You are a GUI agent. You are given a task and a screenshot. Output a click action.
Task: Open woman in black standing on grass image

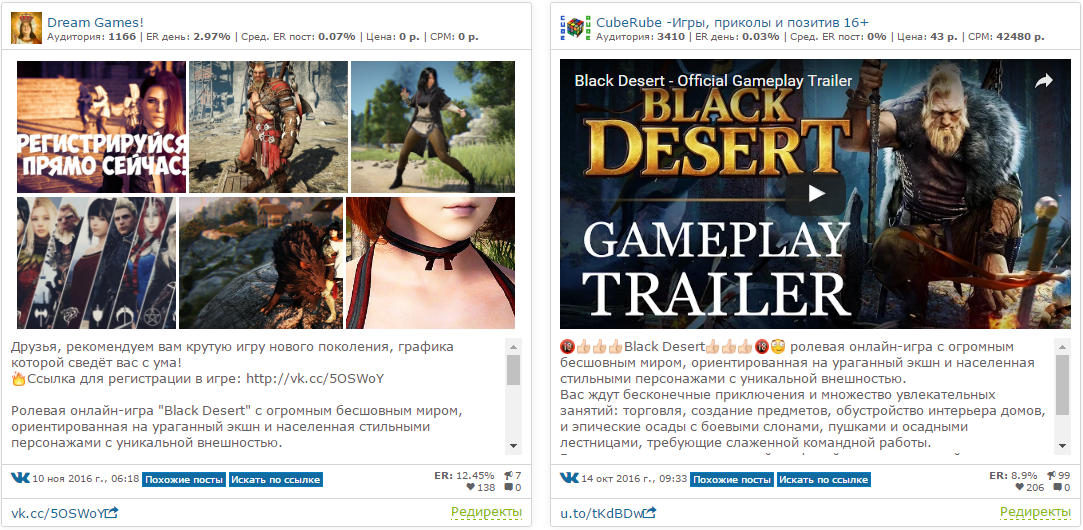(x=433, y=126)
